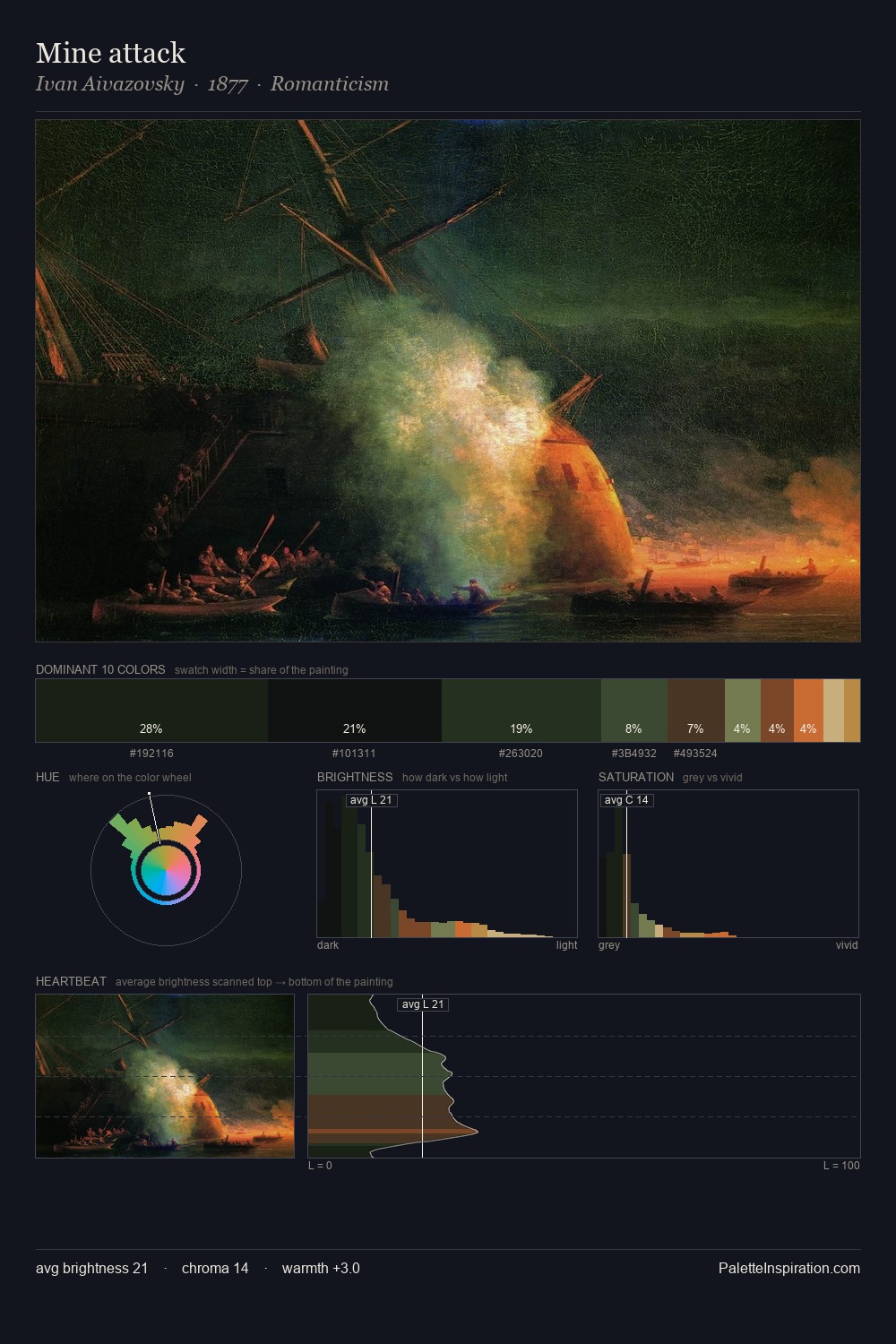Click the avg L 21 tag in Brightness histogram
This screenshot has width=896, height=1344.
371,800
